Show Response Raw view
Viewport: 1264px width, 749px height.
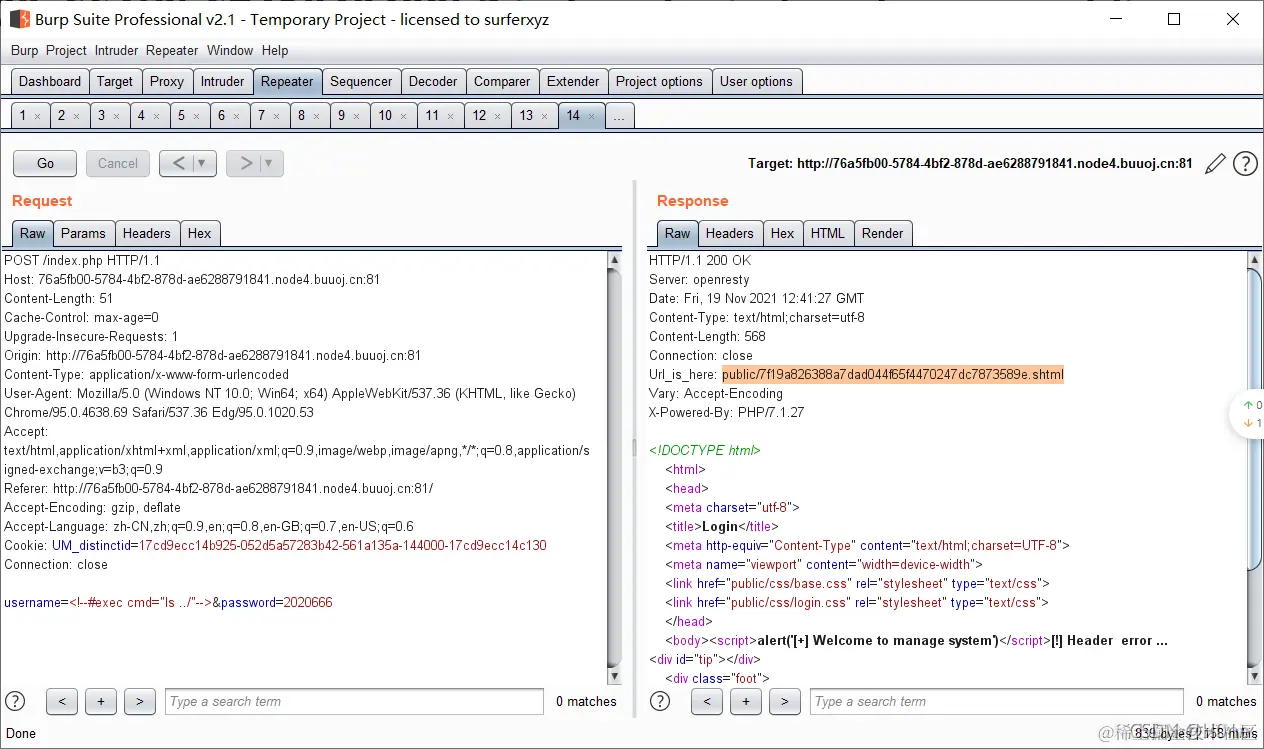tap(678, 233)
